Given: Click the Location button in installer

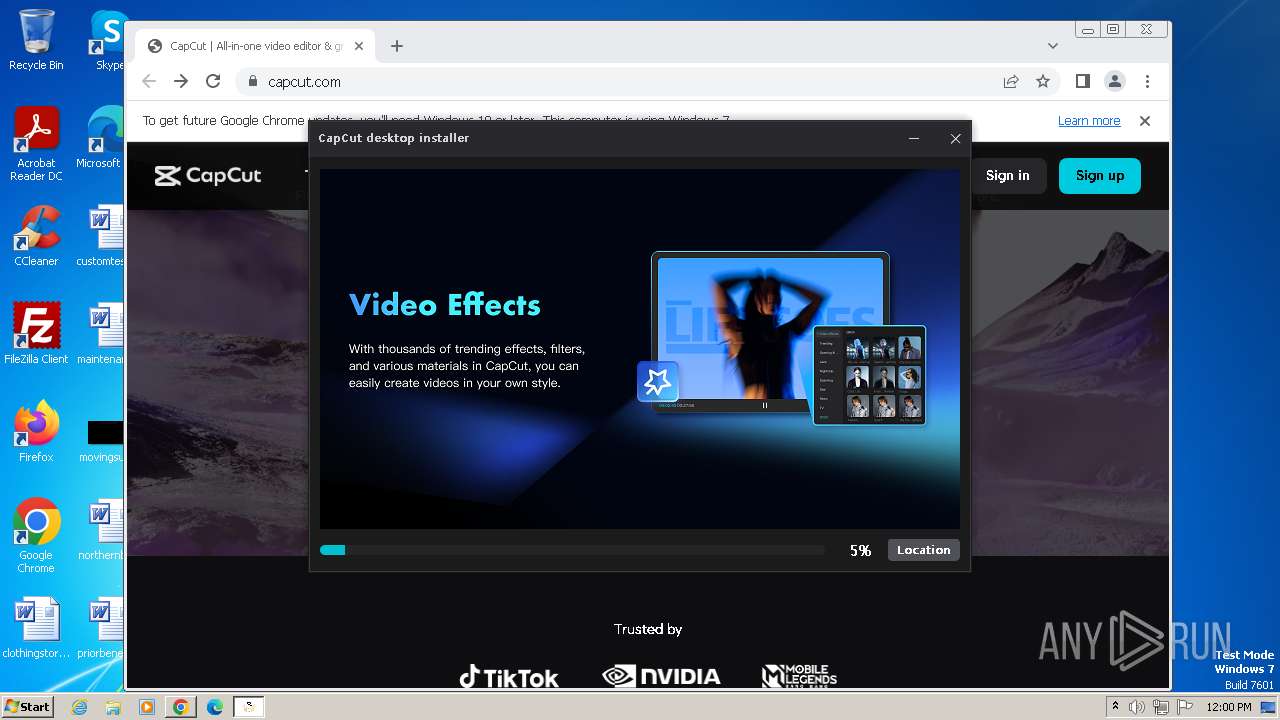Looking at the screenshot, I should (923, 550).
